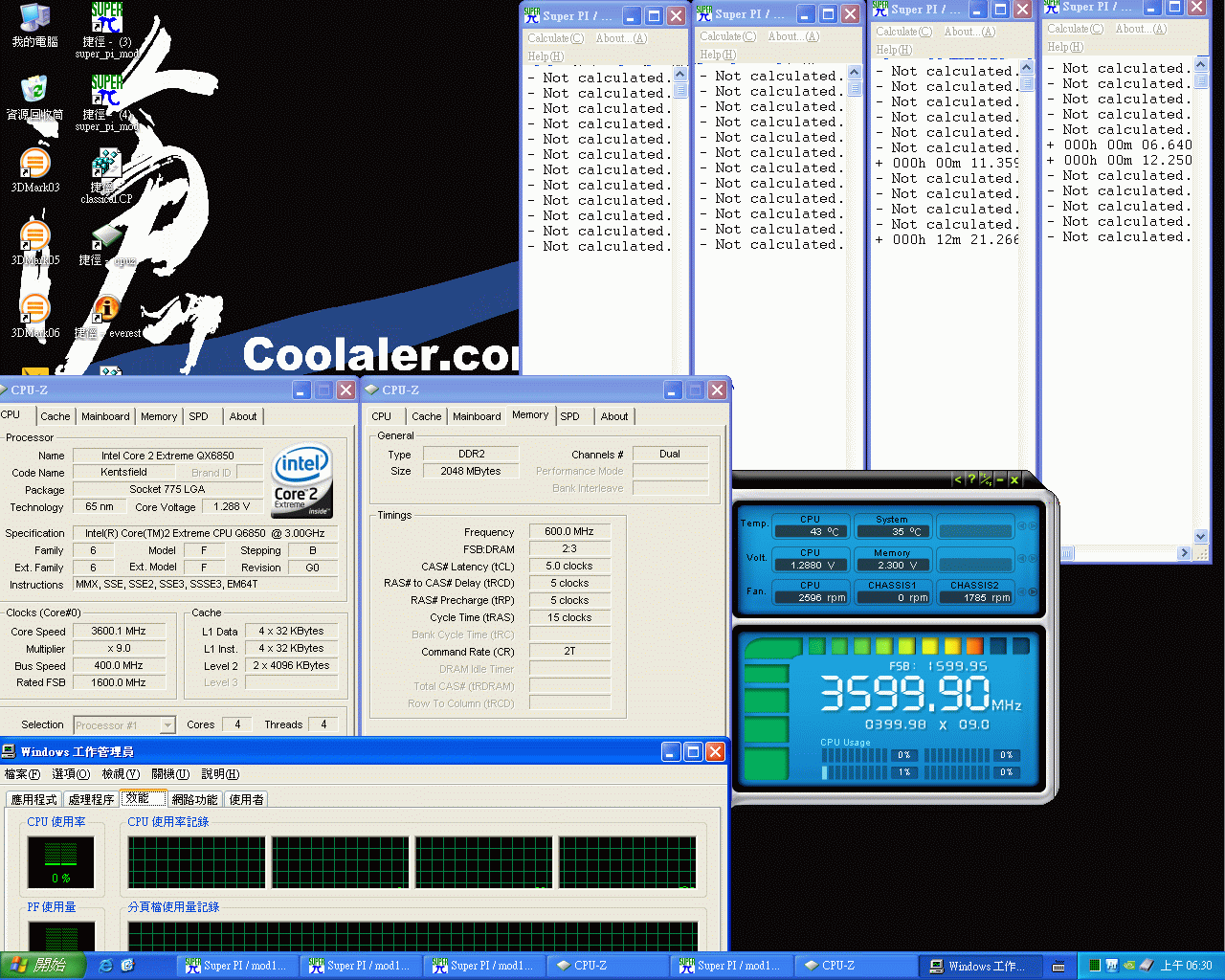1225x980 pixels.
Task: Open the 使用者 tab in Task Manager
Action: tap(247, 799)
